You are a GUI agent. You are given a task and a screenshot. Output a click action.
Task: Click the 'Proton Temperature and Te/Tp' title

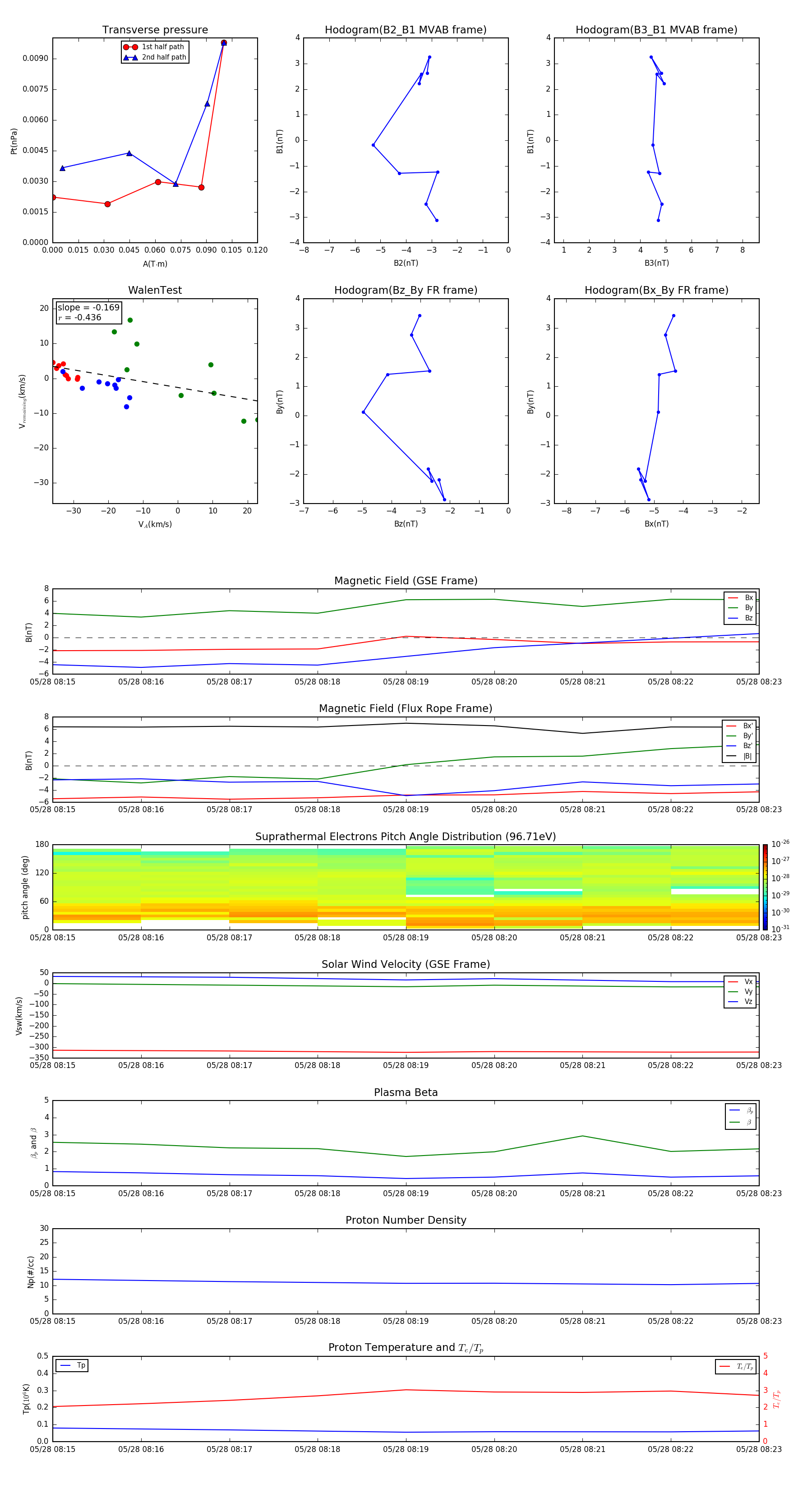pos(406,1347)
